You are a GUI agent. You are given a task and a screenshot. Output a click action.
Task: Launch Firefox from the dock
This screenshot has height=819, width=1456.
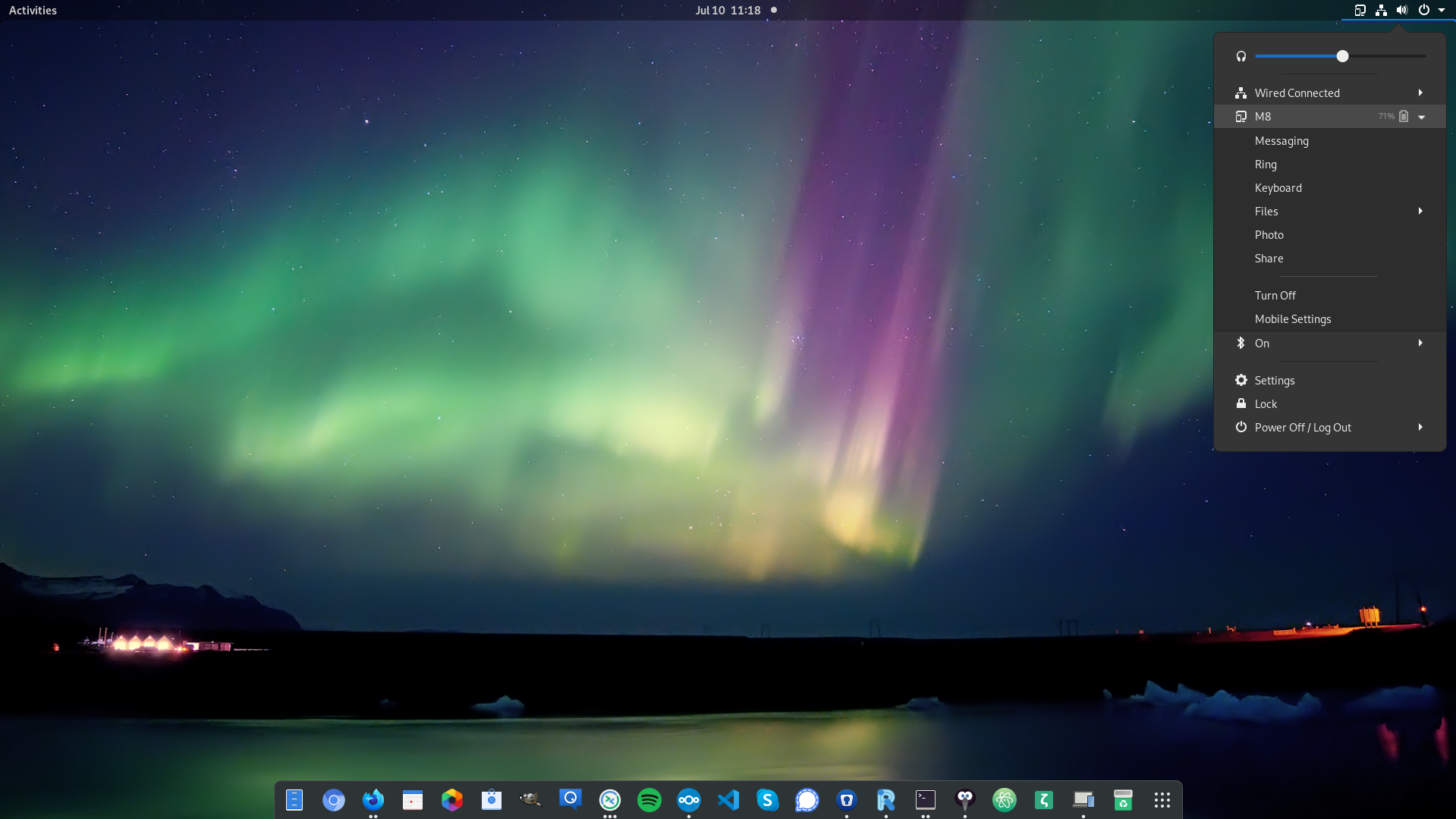pyautogui.click(x=373, y=800)
